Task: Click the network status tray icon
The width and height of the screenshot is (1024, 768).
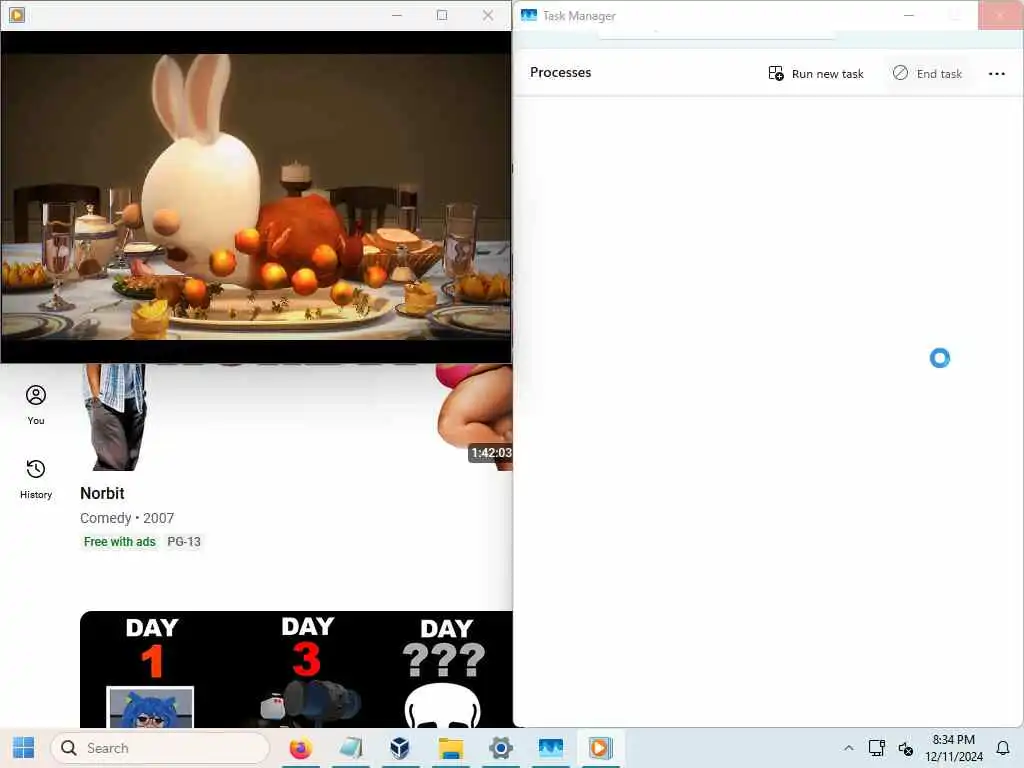Action: [876, 748]
